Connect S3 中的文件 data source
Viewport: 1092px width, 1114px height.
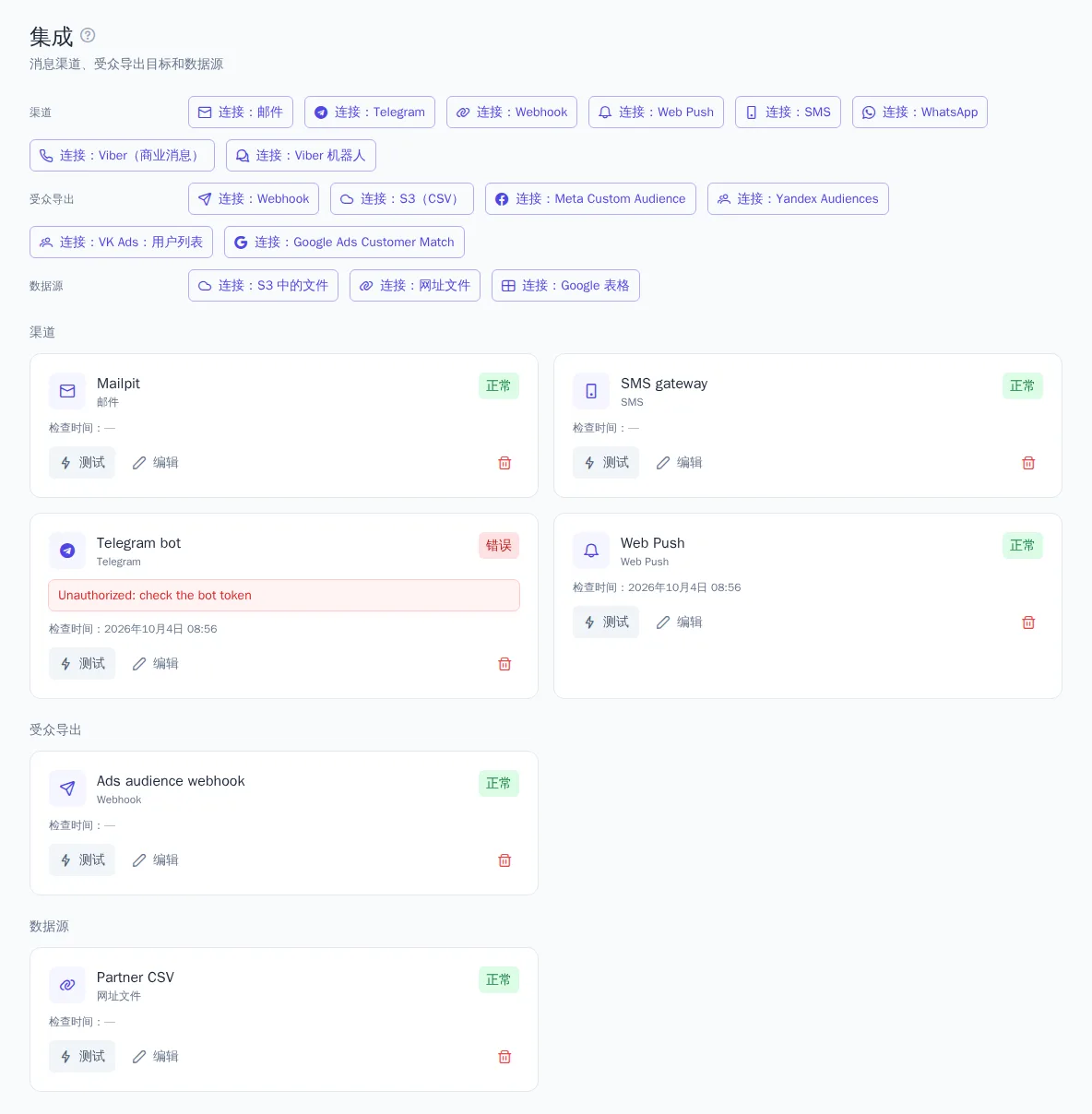click(x=263, y=286)
